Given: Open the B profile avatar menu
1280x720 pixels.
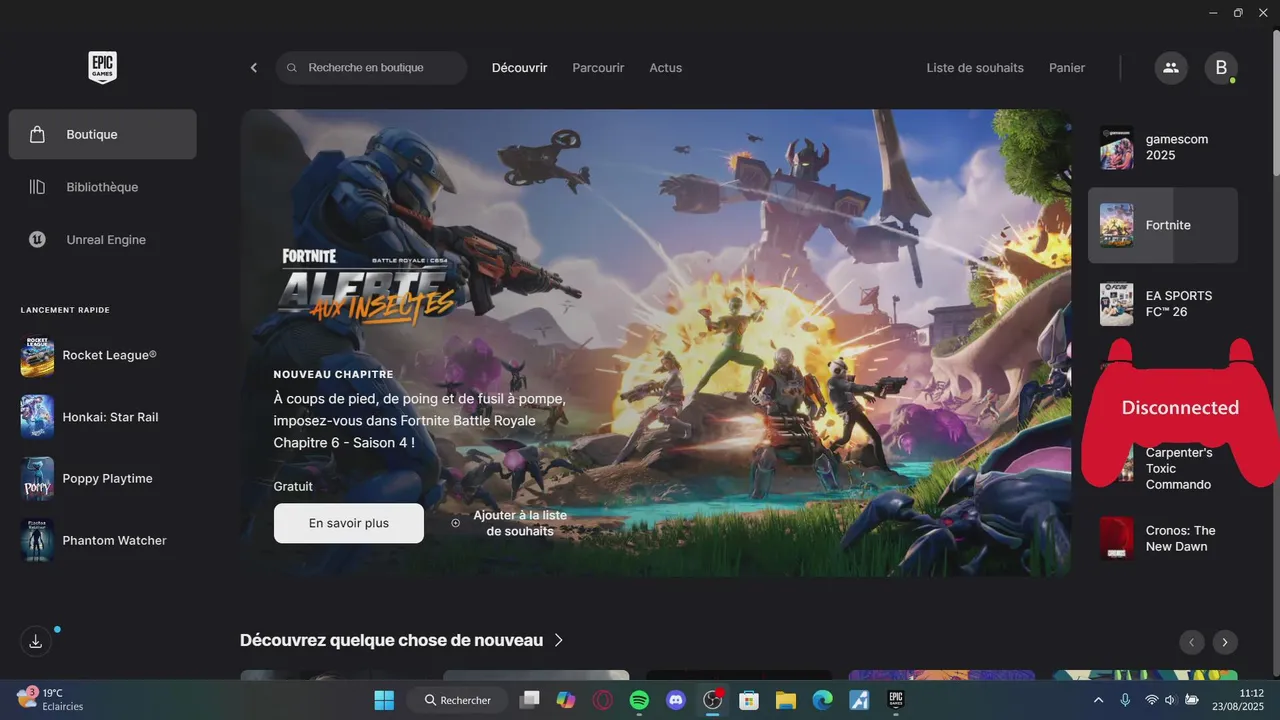Looking at the screenshot, I should tap(1221, 68).
